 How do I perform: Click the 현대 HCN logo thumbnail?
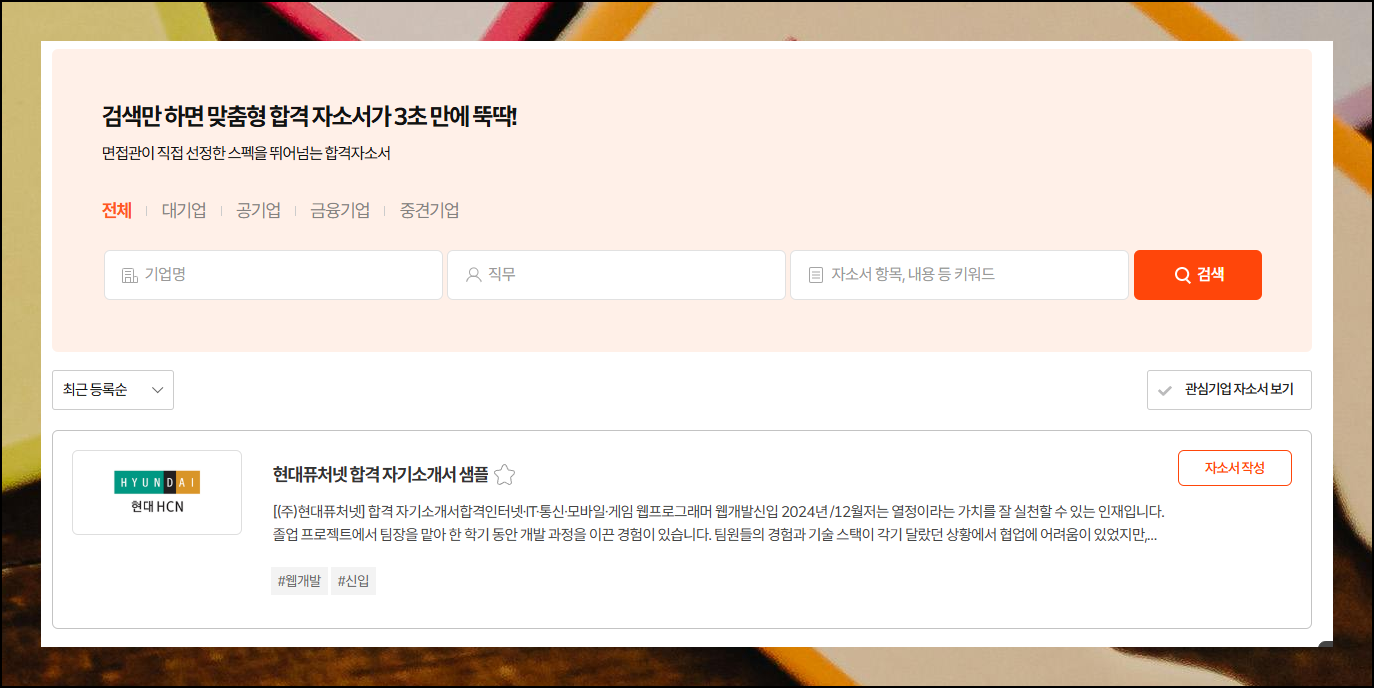157,492
